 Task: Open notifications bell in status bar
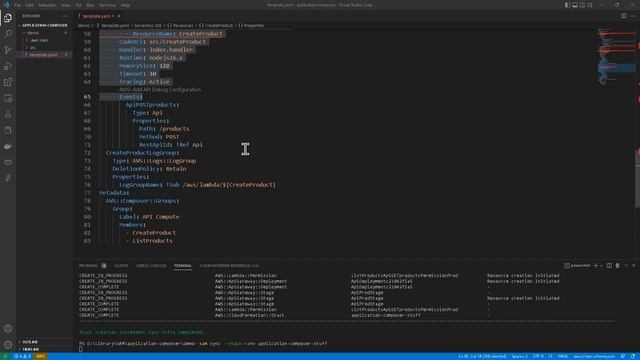(633, 356)
